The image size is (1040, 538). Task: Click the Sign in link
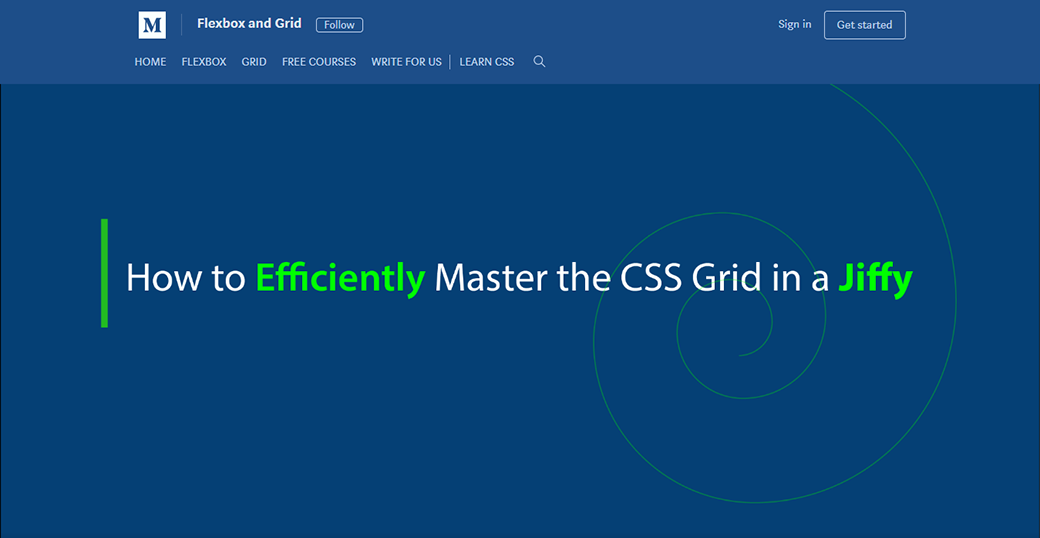pyautogui.click(x=794, y=25)
